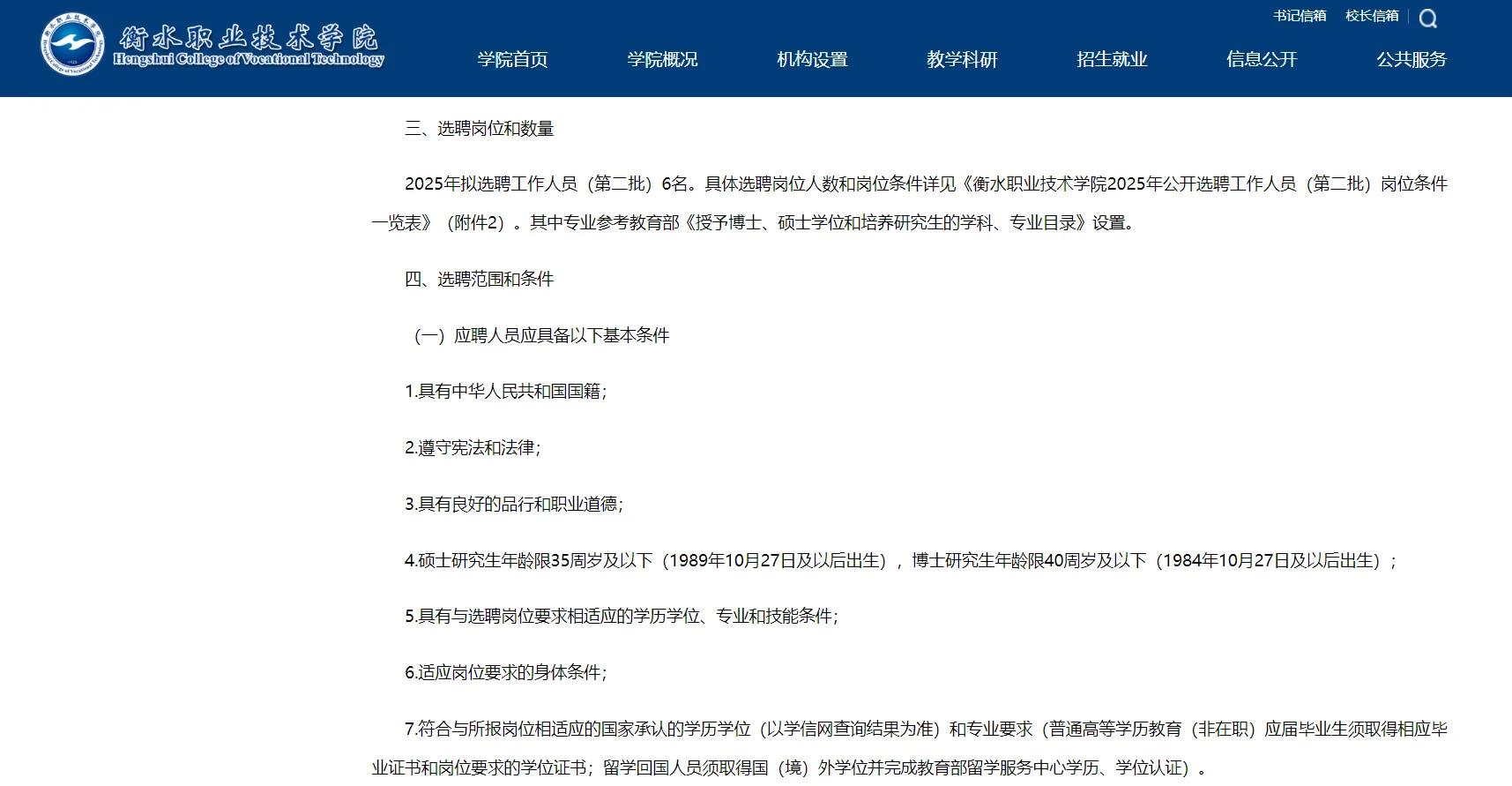Open the 校长信箱 link
This screenshot has height=786, width=1512.
(1372, 16)
